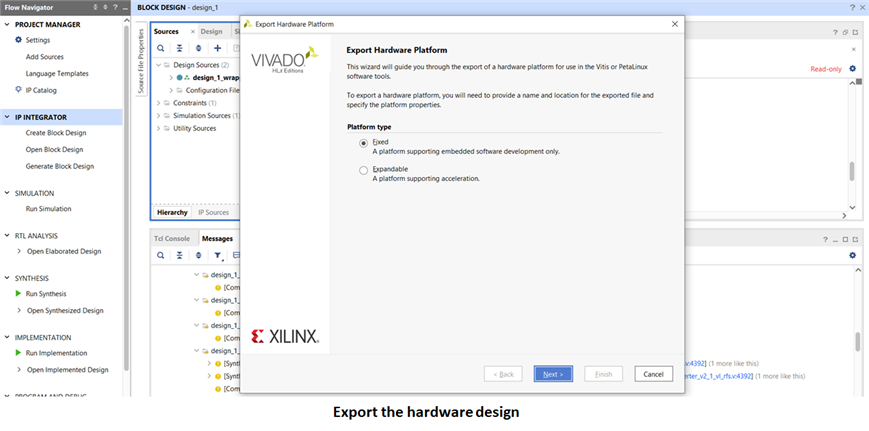Screen dimensions: 869x431
Task: Expand Open Elaborated Design
Action: click(x=19, y=251)
